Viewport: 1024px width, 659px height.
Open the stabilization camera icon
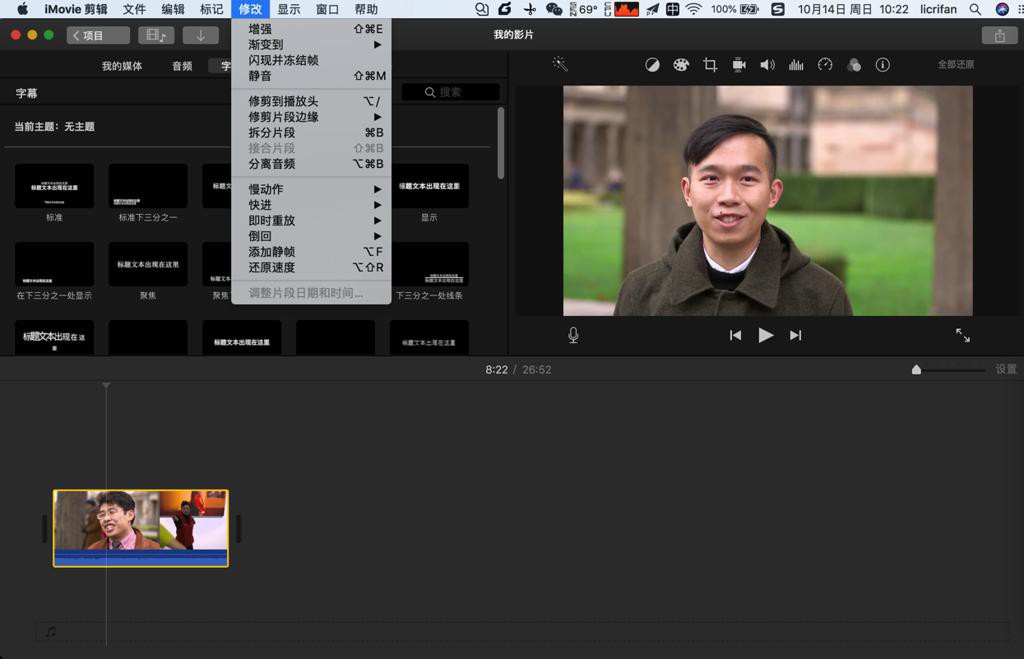click(x=739, y=65)
